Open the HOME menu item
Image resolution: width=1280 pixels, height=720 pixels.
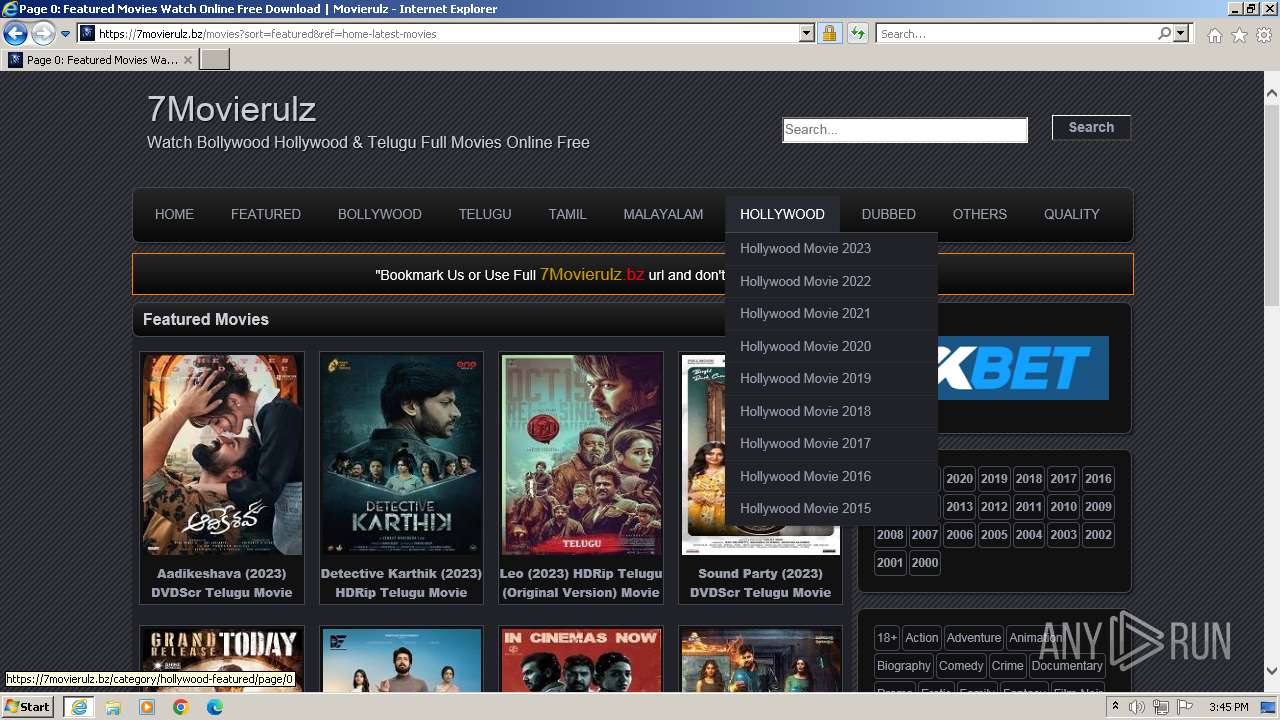pos(174,214)
